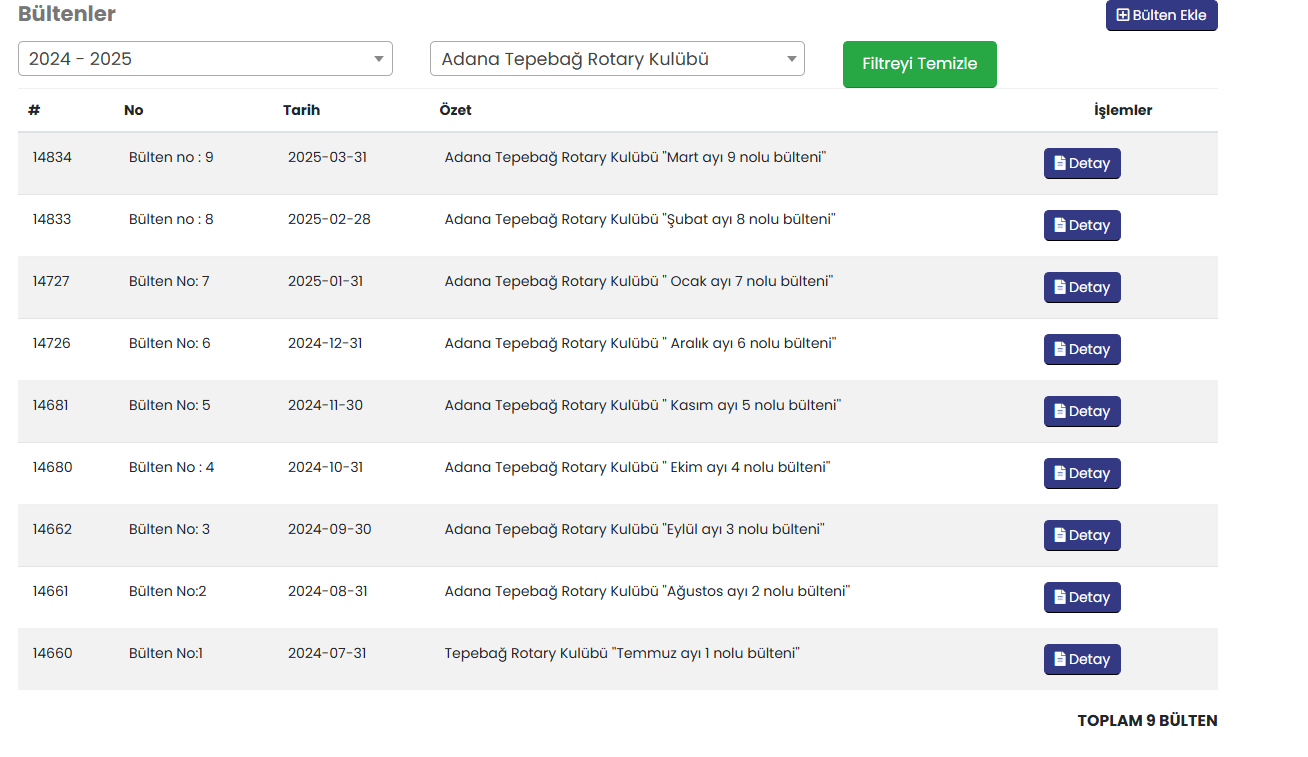This screenshot has width=1308, height=757.
Task: Click date 2024-12-31
Action: (325, 343)
